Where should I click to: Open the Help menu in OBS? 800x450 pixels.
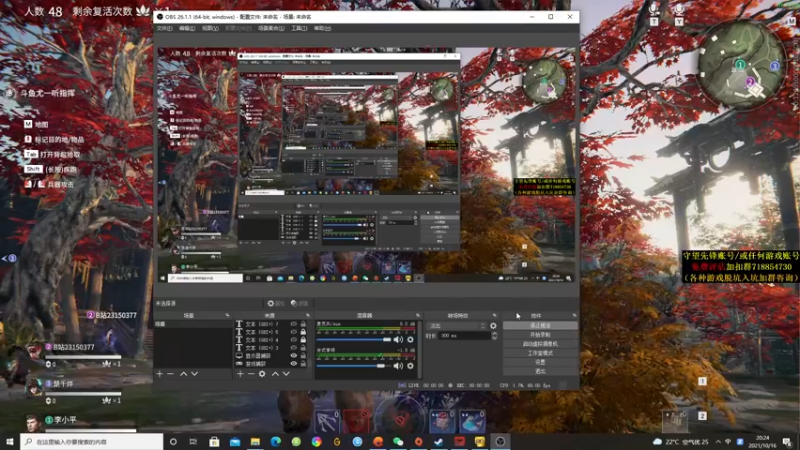coord(322,29)
